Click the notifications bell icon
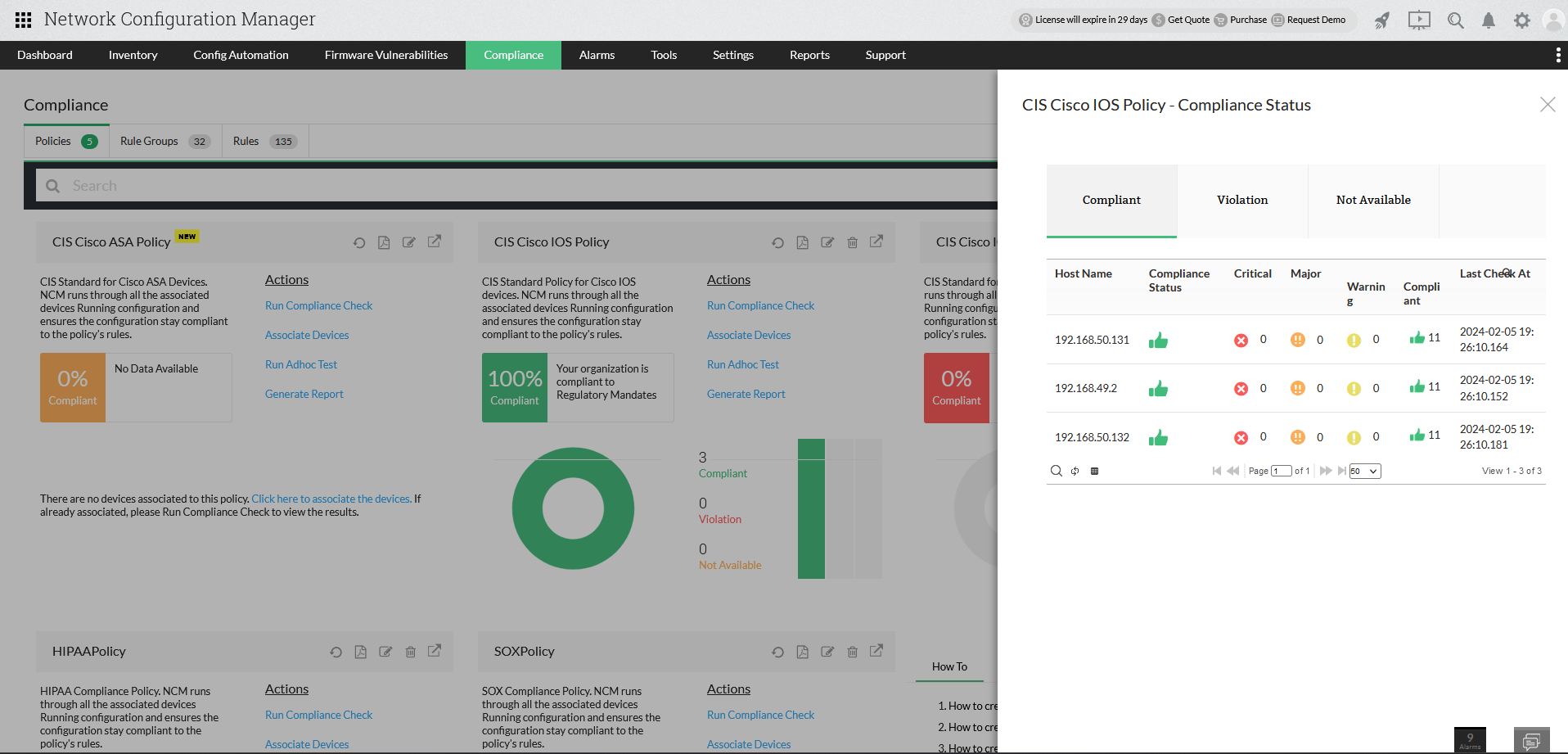Screen dimensions: 1568x754 point(1489,20)
